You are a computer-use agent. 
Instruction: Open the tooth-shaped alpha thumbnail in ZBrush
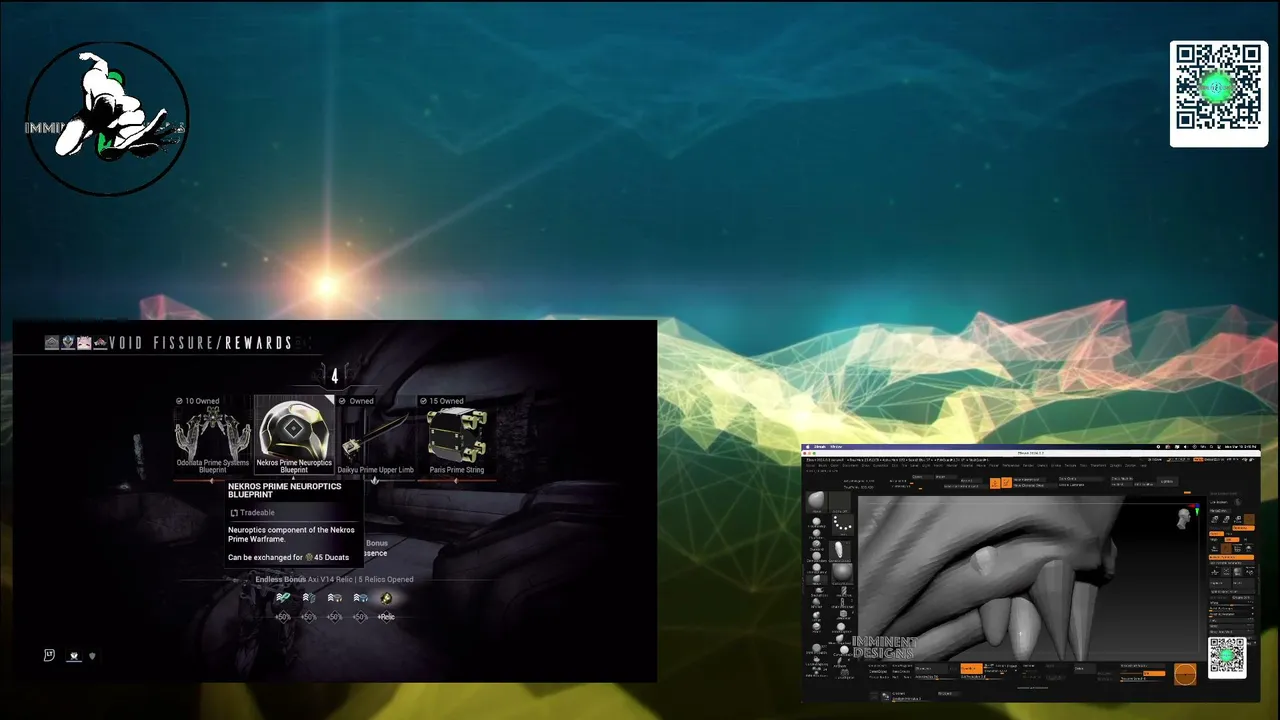click(840, 549)
